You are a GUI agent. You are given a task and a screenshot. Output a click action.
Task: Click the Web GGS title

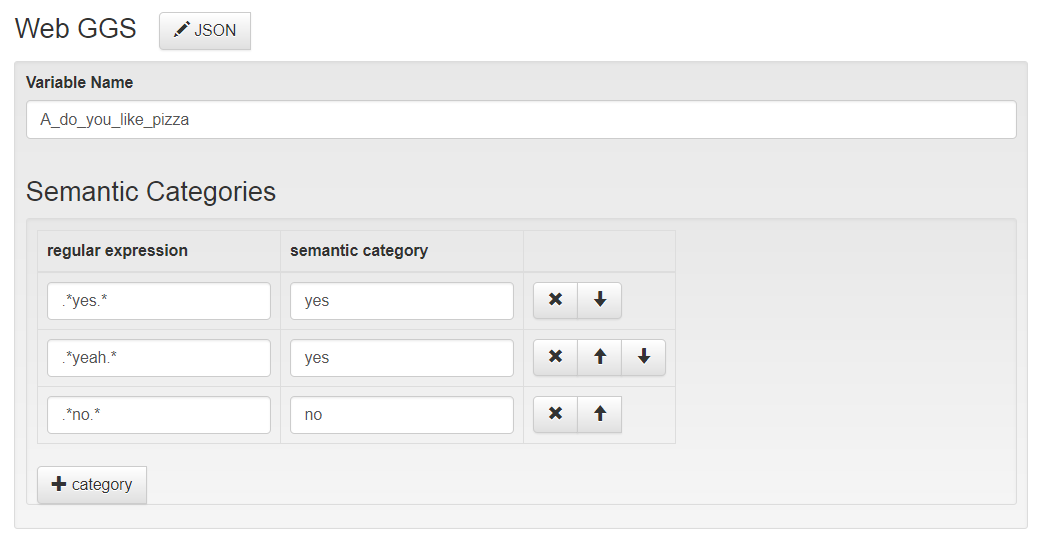pos(75,29)
